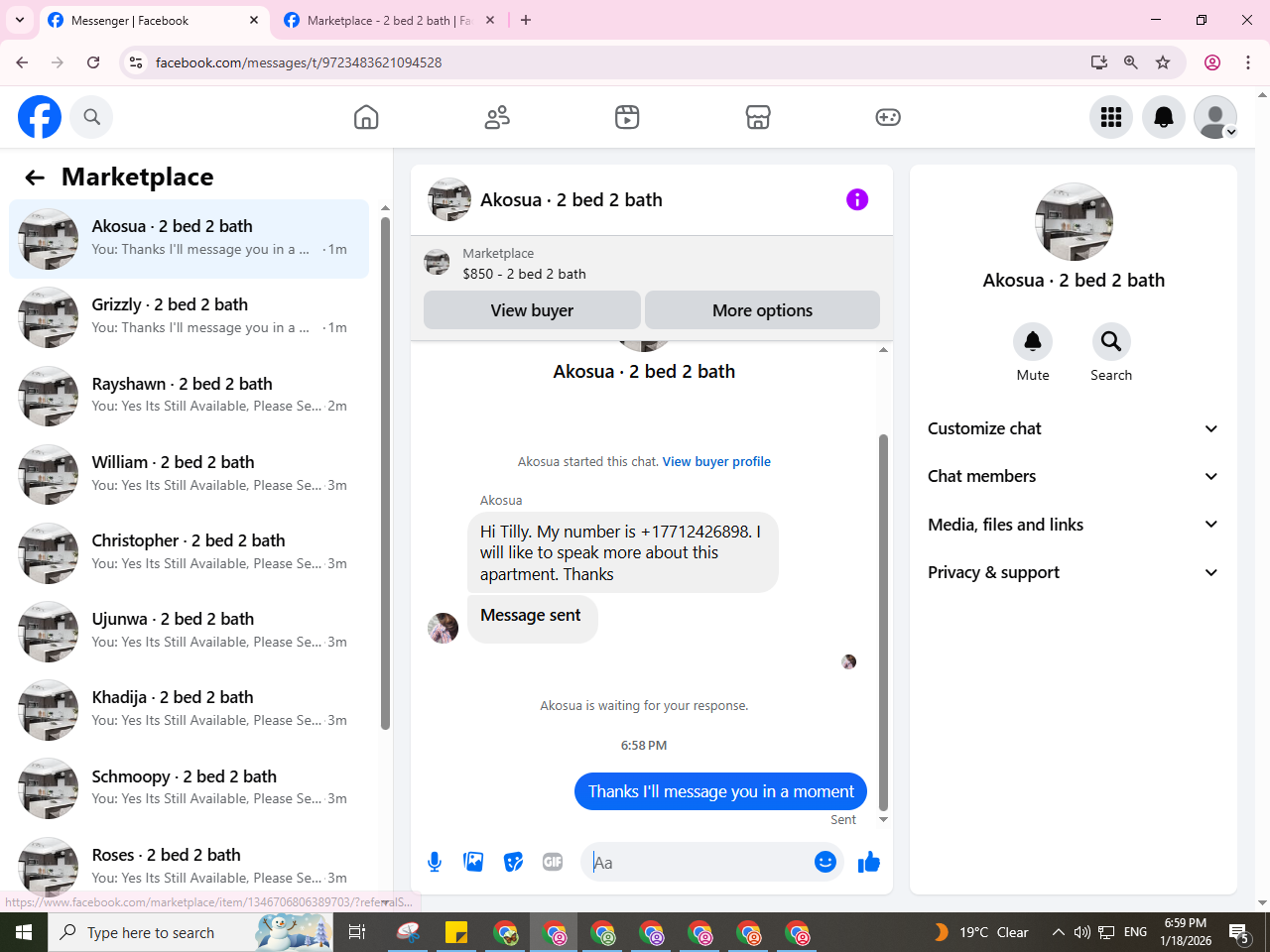The image size is (1270, 952).
Task: Send a thumbs up like
Action: click(869, 862)
